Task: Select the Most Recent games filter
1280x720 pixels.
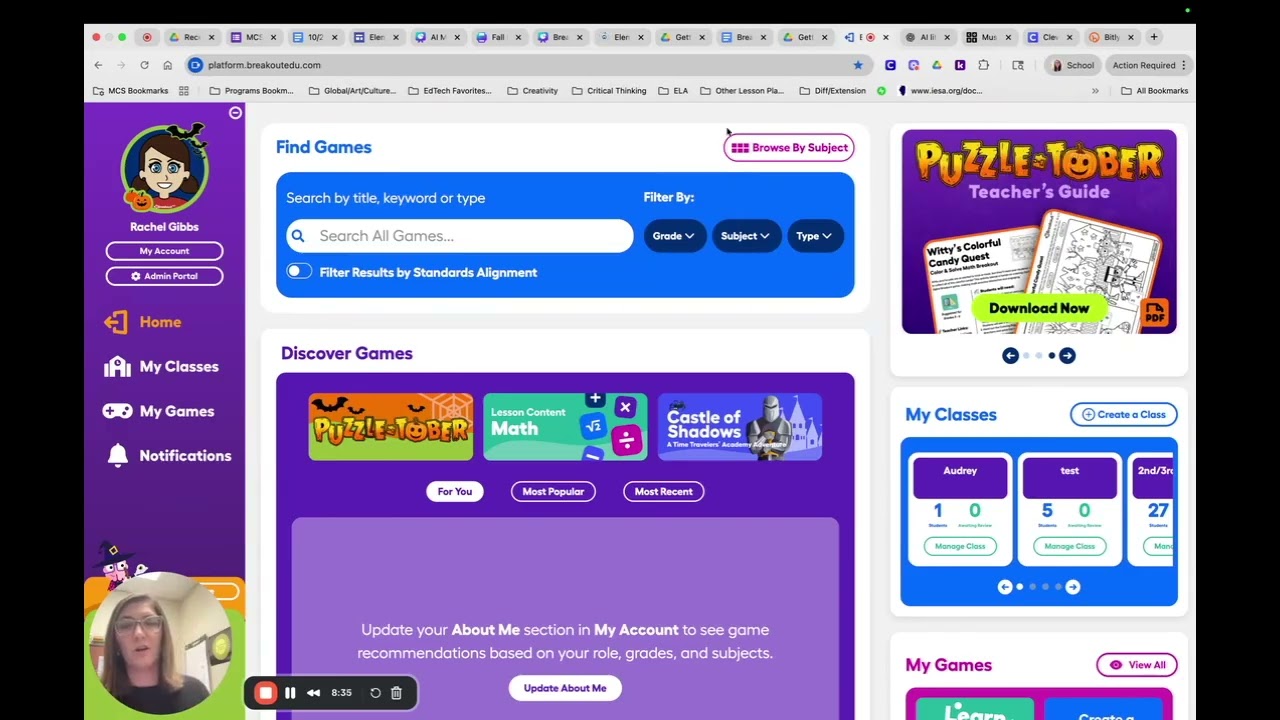Action: 663,492
